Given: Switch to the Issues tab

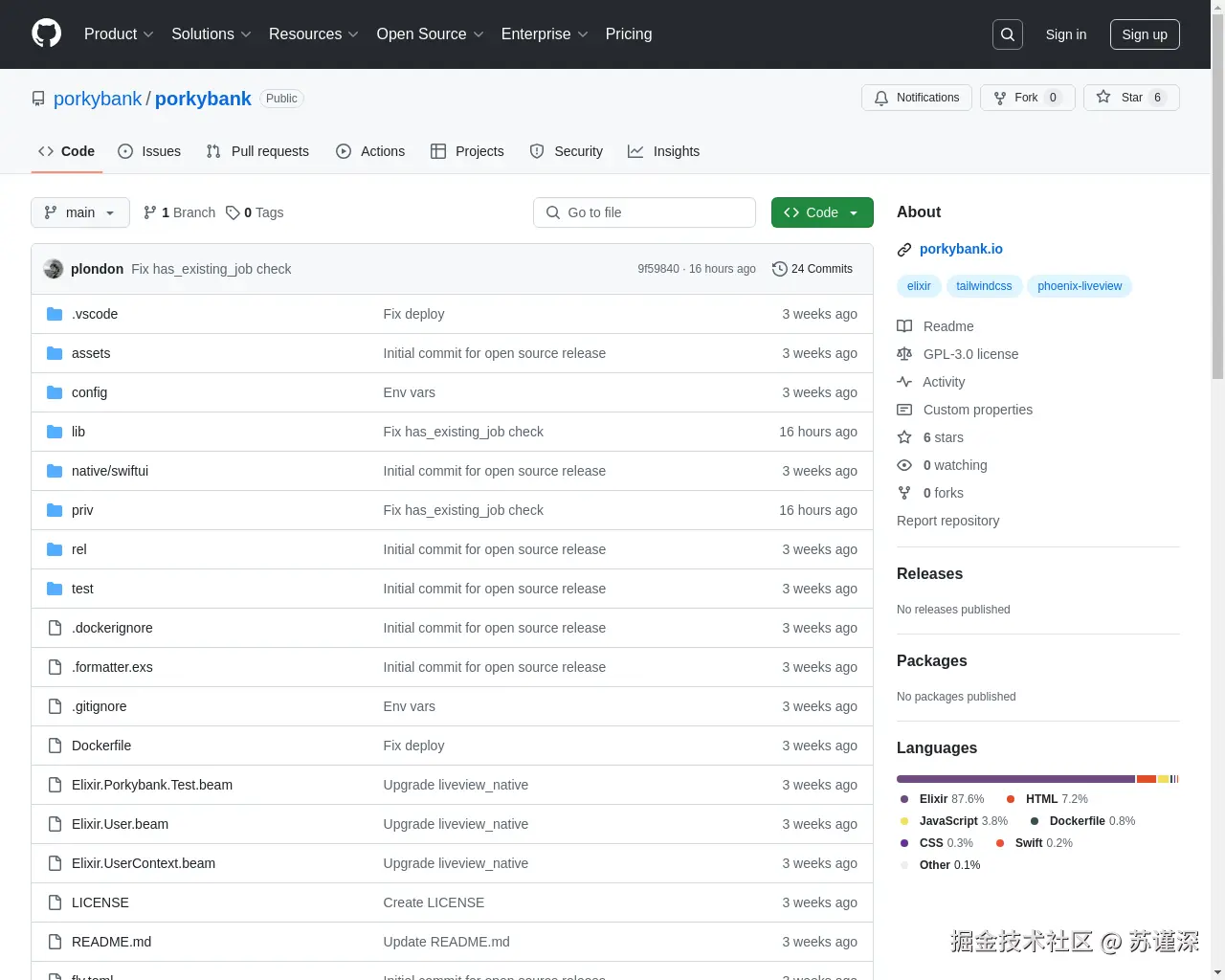Looking at the screenshot, I should (149, 151).
